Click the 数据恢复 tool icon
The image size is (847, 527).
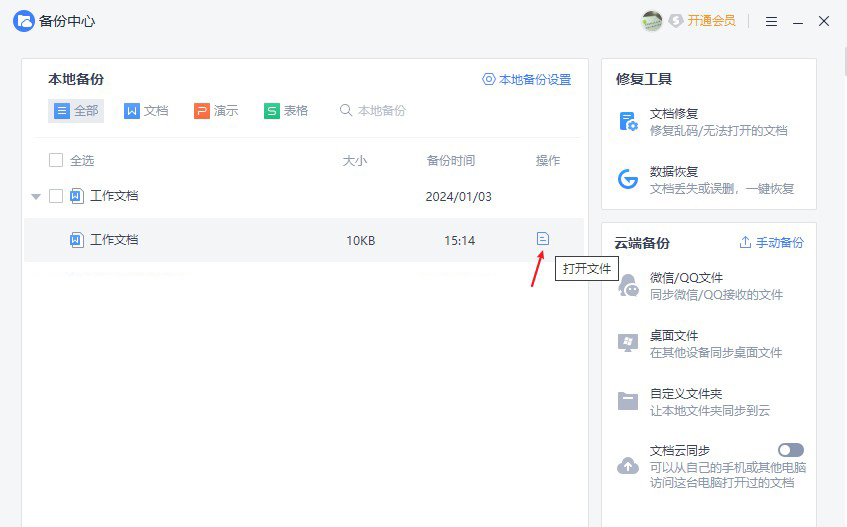point(628,179)
